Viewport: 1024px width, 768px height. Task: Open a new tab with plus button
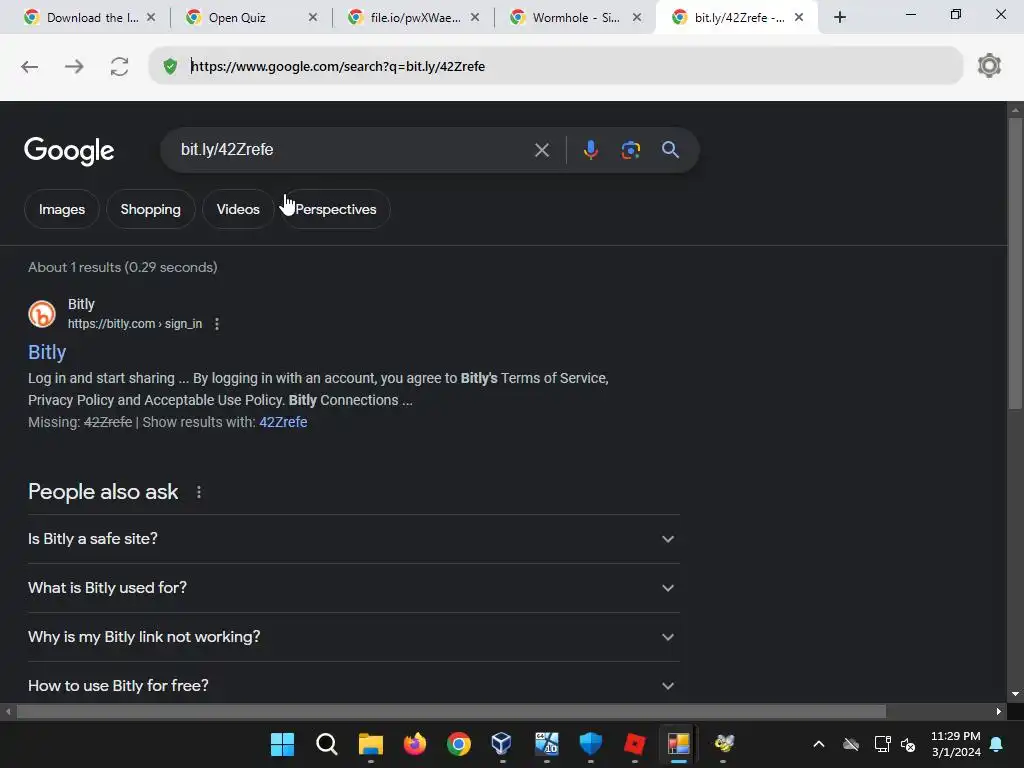coord(840,18)
